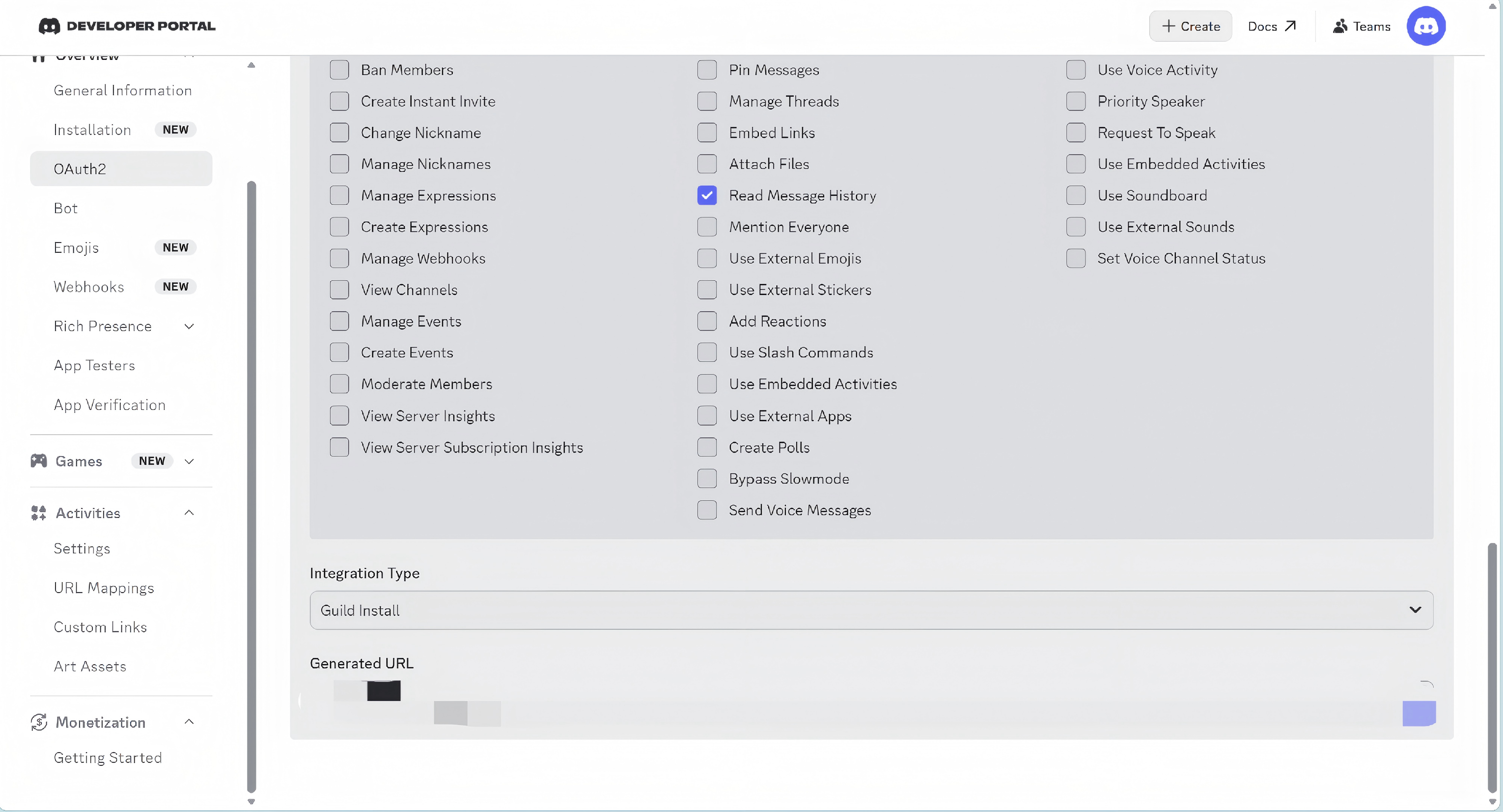Tick the Create Polls checkbox
Screen dimensions: 1503x812
(x=707, y=447)
